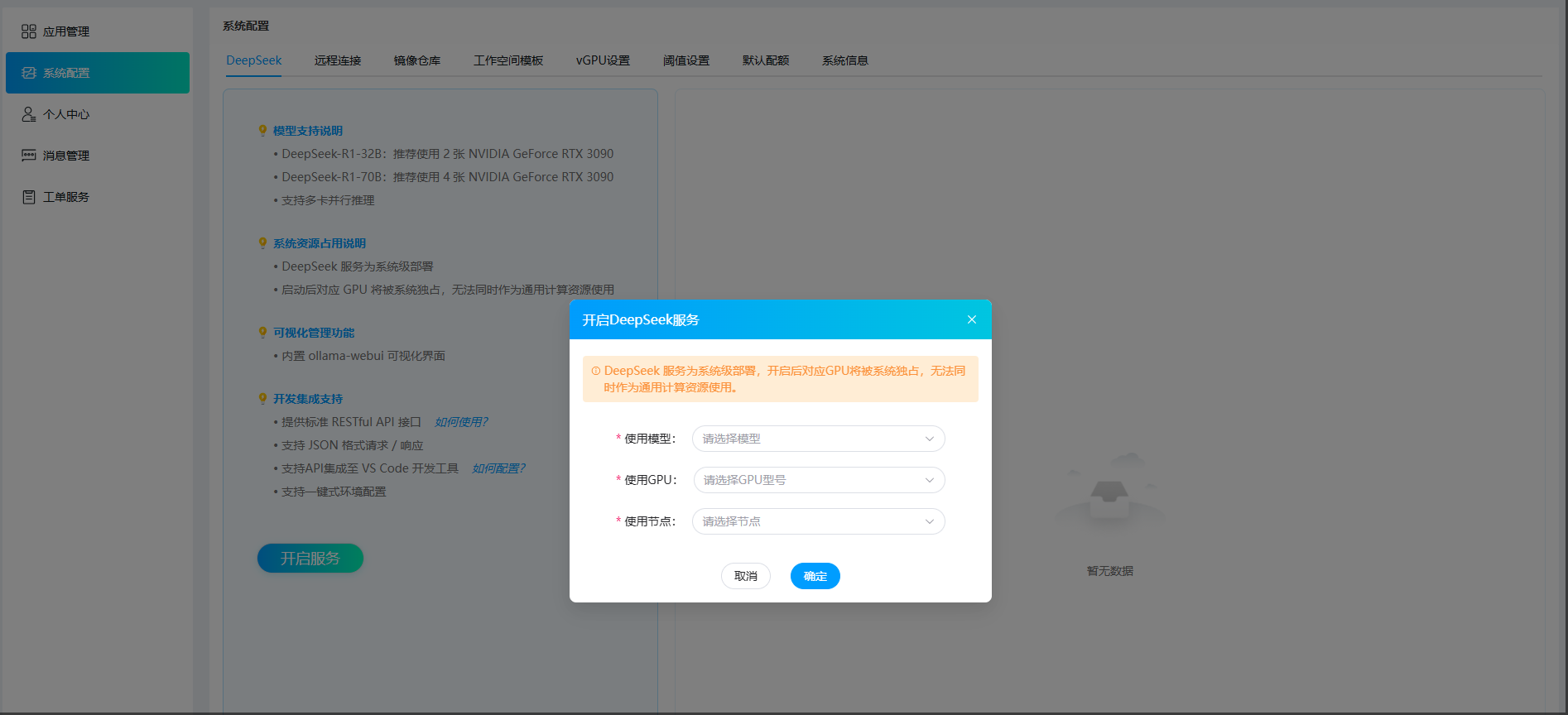The height and width of the screenshot is (715, 1568).
Task: Open 应用管理 in the sidebar
Action: pyautogui.click(x=98, y=31)
